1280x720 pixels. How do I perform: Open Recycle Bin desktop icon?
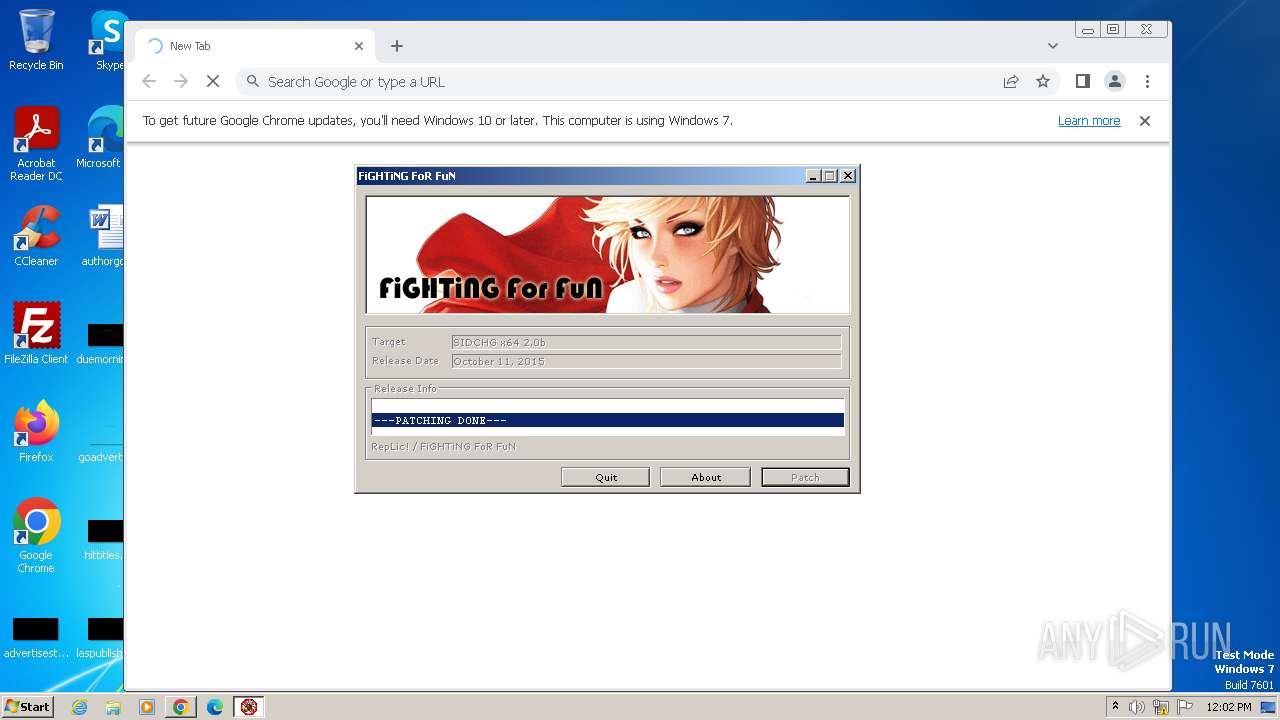[x=36, y=40]
